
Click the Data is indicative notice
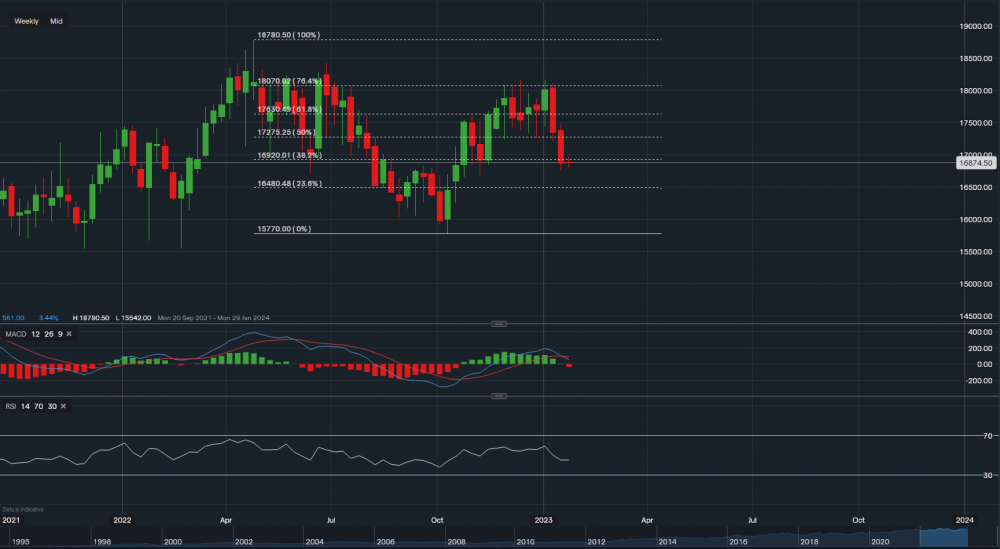[x=23, y=509]
